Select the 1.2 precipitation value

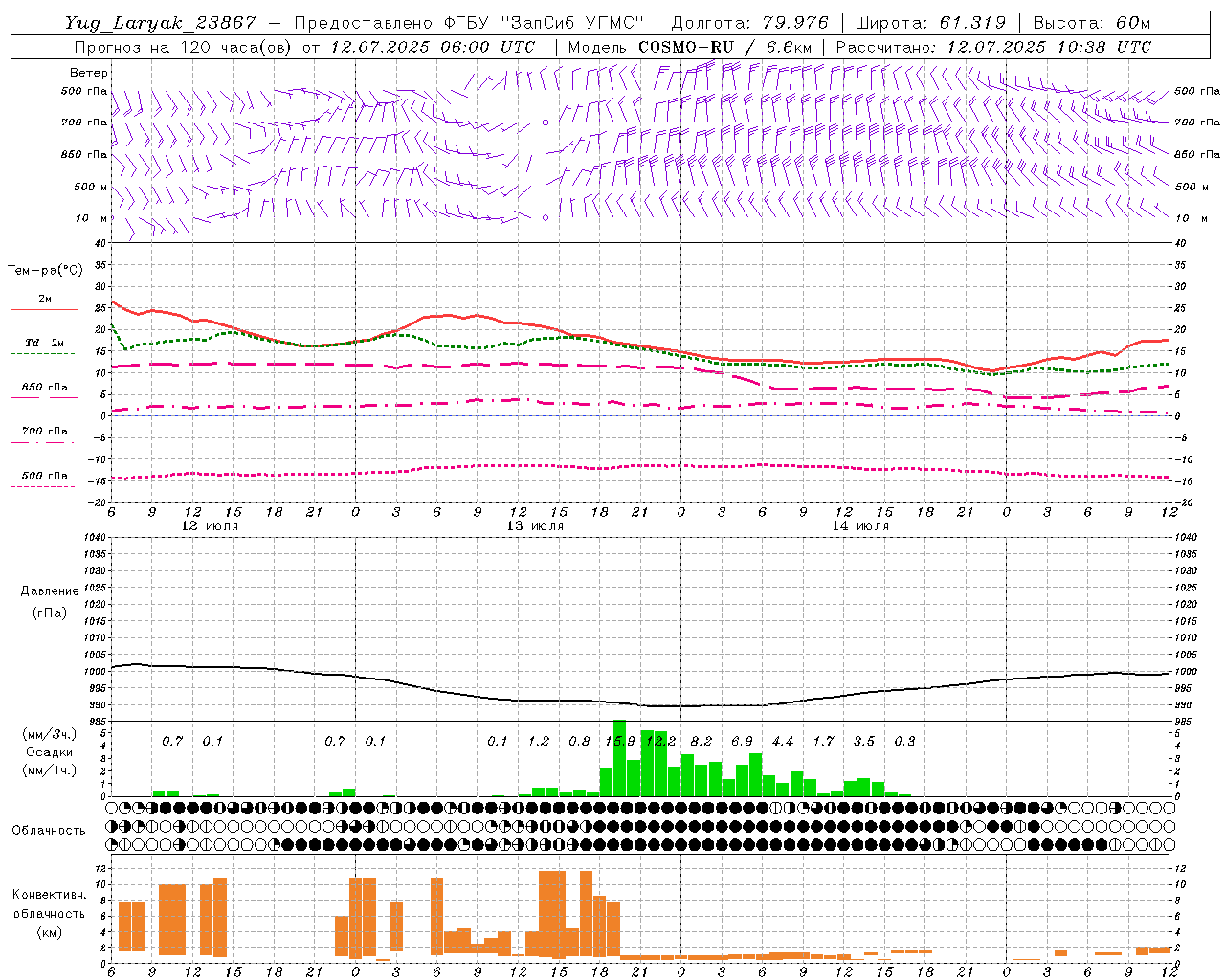(x=539, y=741)
